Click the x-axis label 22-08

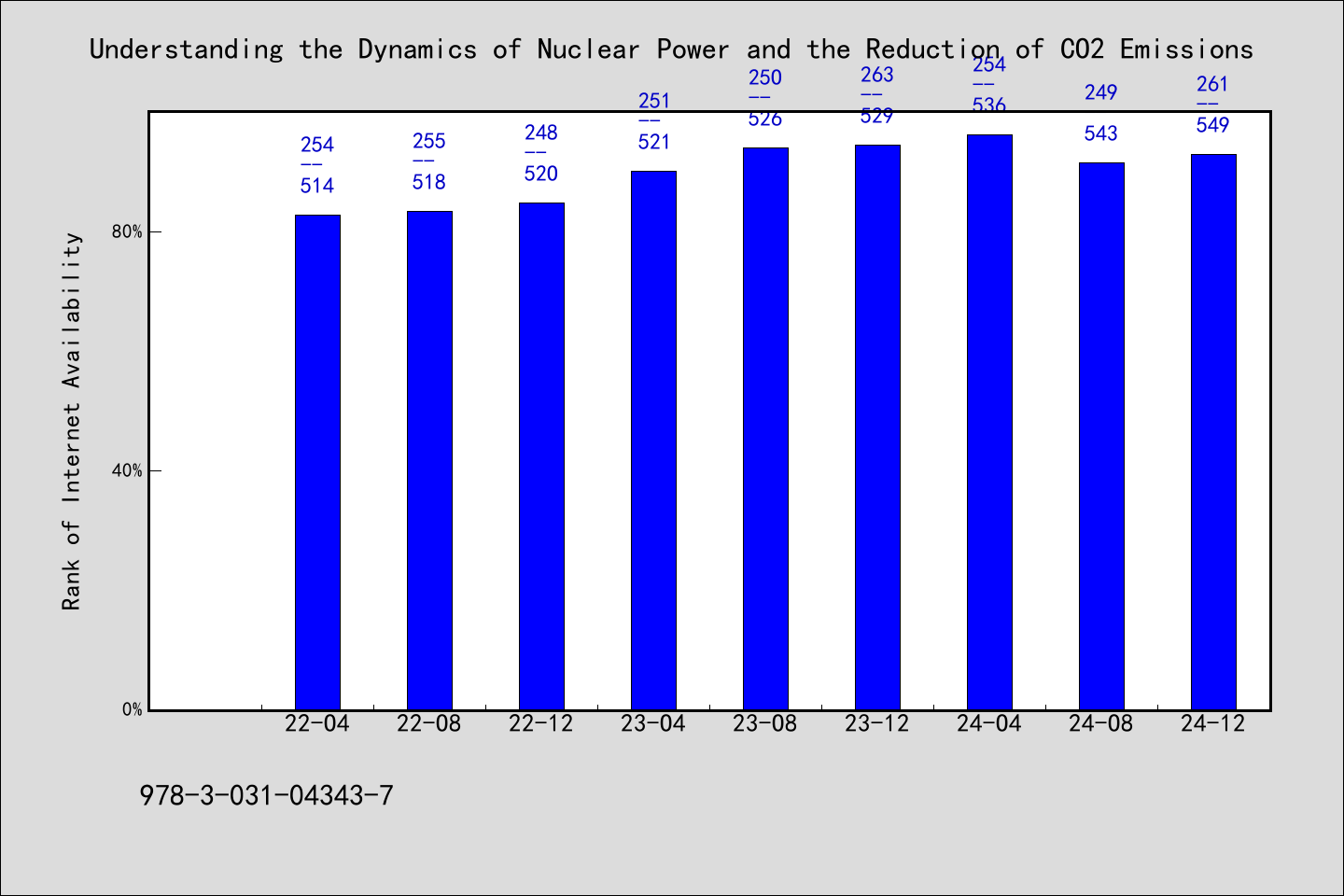click(429, 724)
